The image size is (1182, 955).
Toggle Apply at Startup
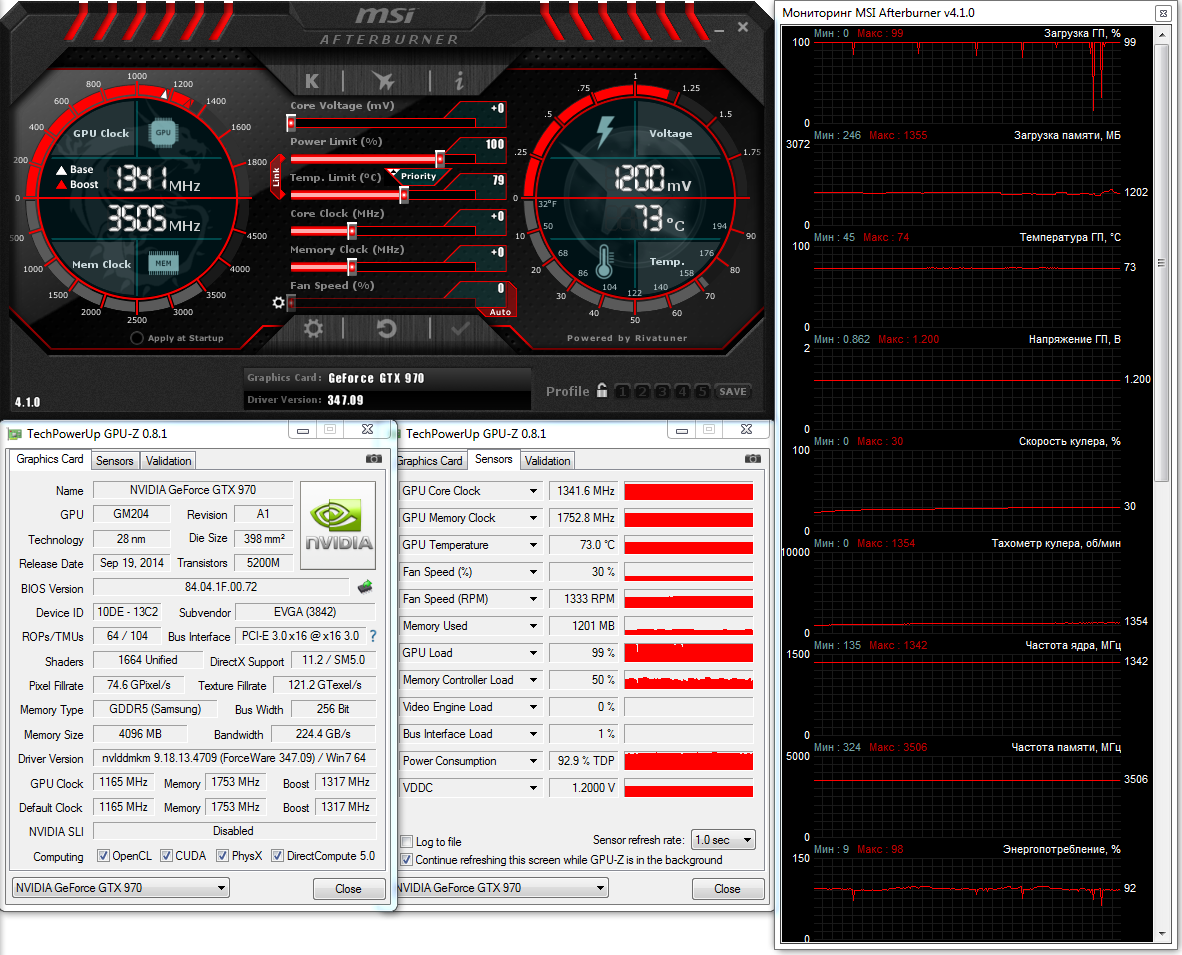click(137, 338)
